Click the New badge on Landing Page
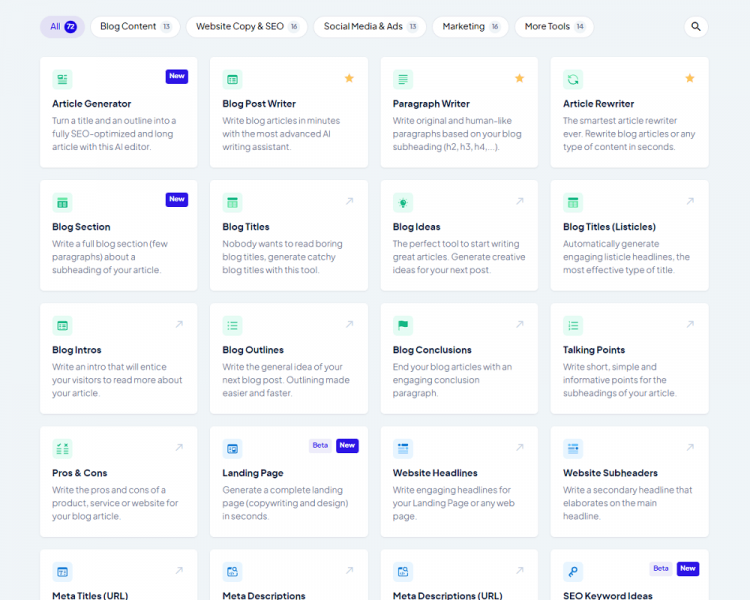The height and width of the screenshot is (600, 750). click(x=347, y=446)
